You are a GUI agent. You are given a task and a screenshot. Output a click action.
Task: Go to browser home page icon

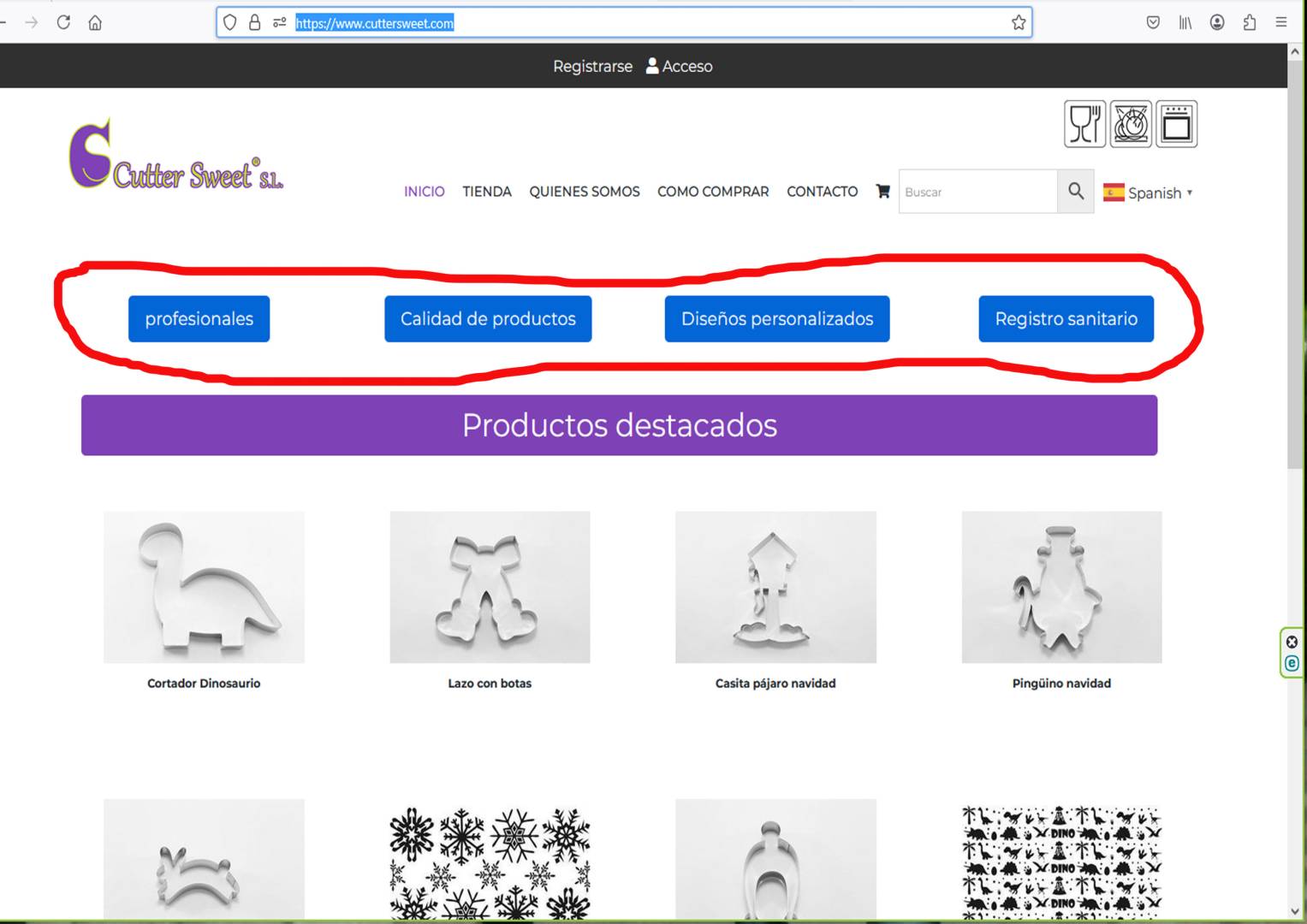(x=95, y=22)
